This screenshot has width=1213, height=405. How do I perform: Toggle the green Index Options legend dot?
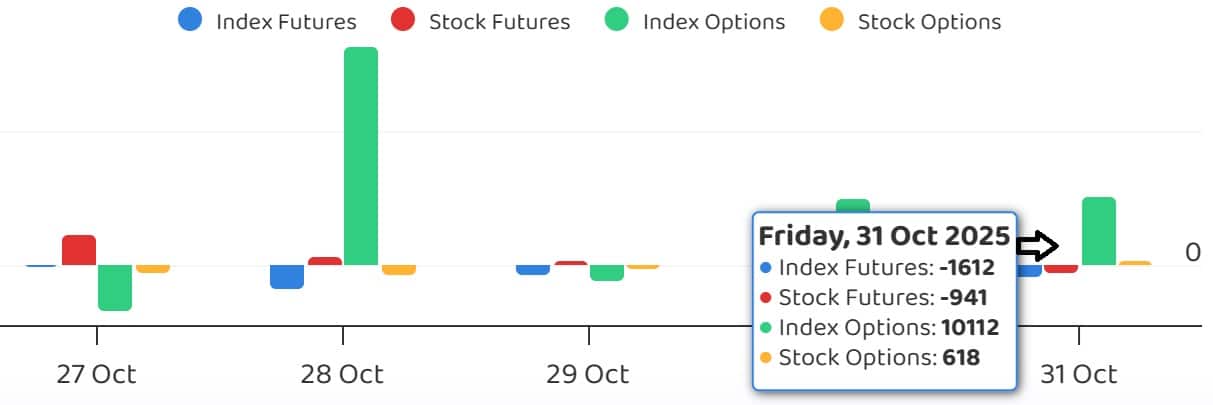(617, 20)
